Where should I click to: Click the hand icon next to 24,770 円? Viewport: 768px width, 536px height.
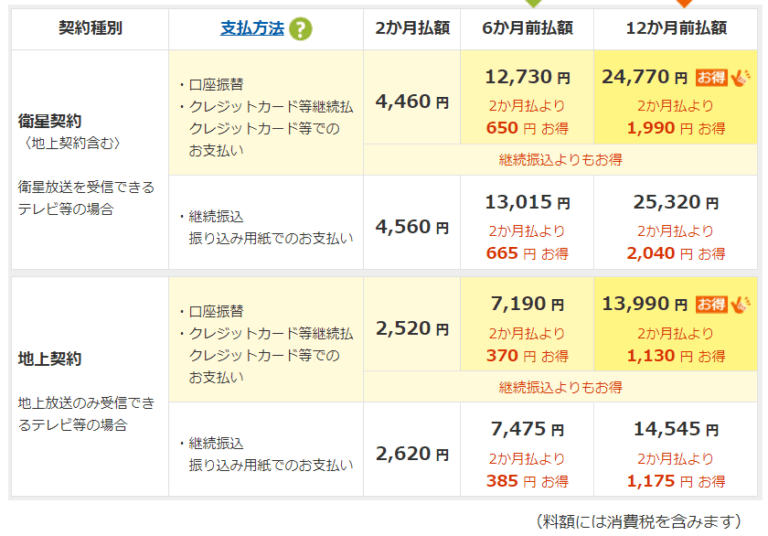click(739, 77)
